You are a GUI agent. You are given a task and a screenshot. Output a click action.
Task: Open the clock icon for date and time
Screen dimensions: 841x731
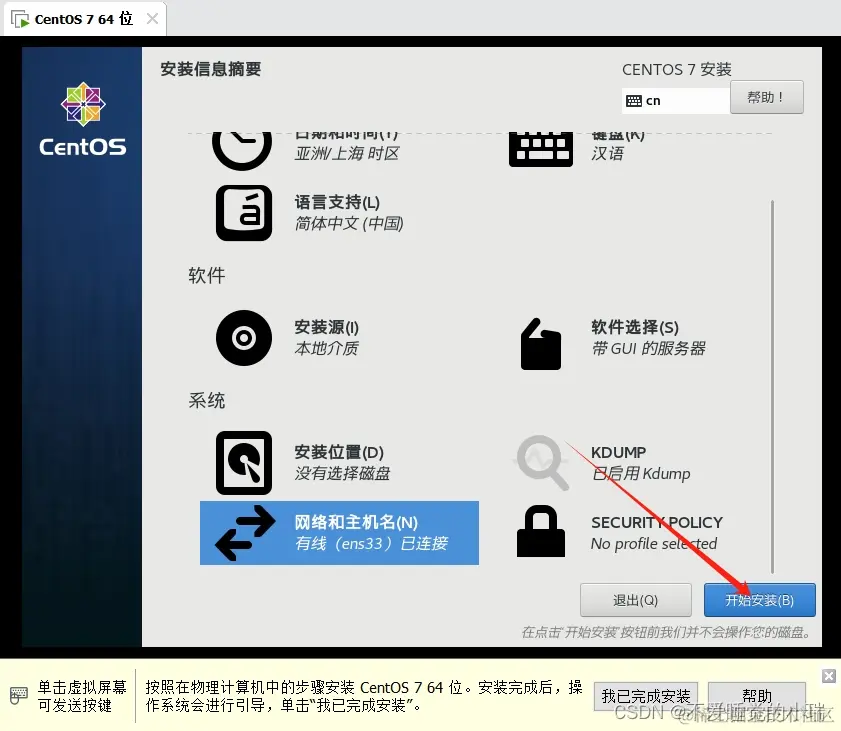coord(242,149)
